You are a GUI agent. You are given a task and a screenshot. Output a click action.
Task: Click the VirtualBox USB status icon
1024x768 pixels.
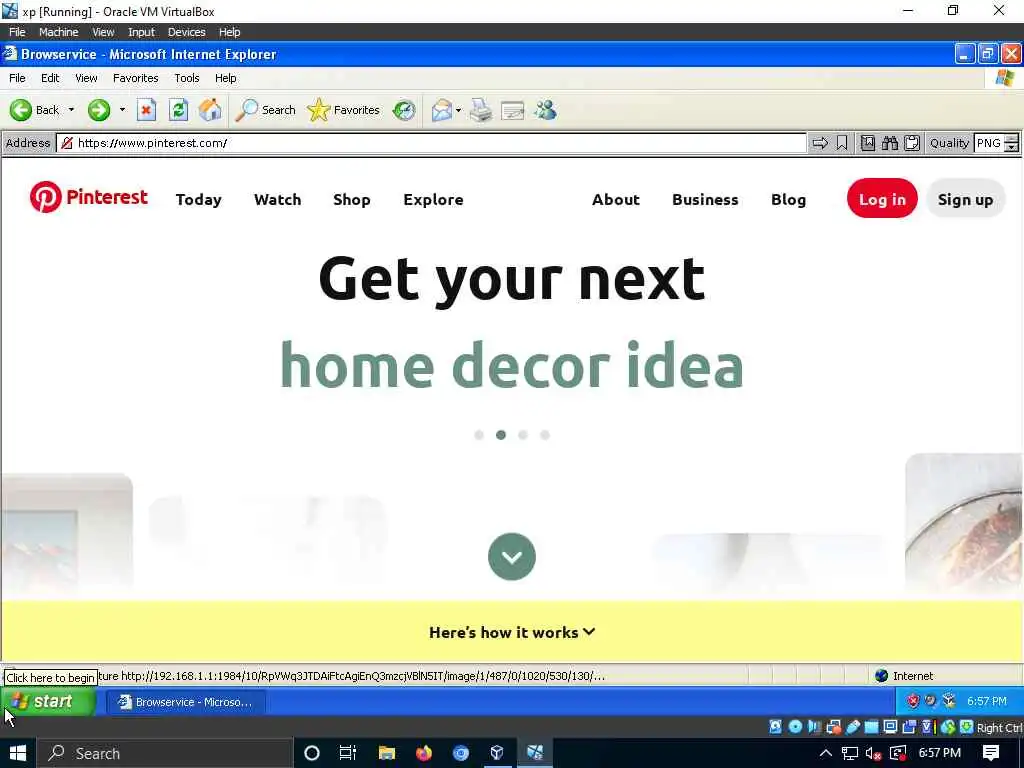click(853, 727)
